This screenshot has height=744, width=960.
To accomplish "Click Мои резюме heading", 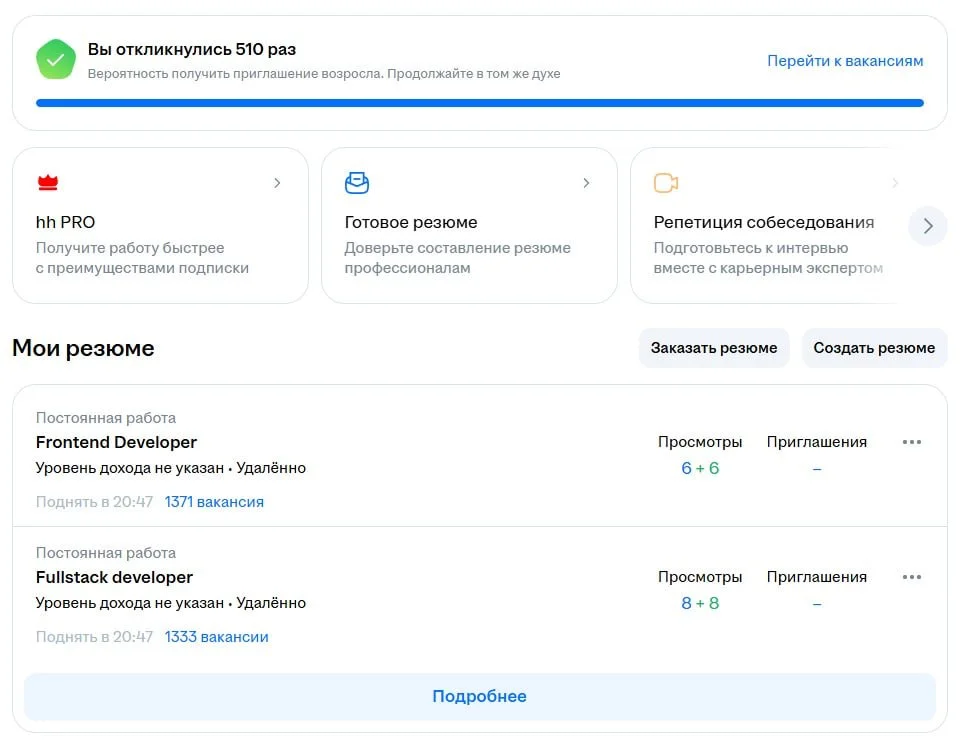I will coord(83,348).
